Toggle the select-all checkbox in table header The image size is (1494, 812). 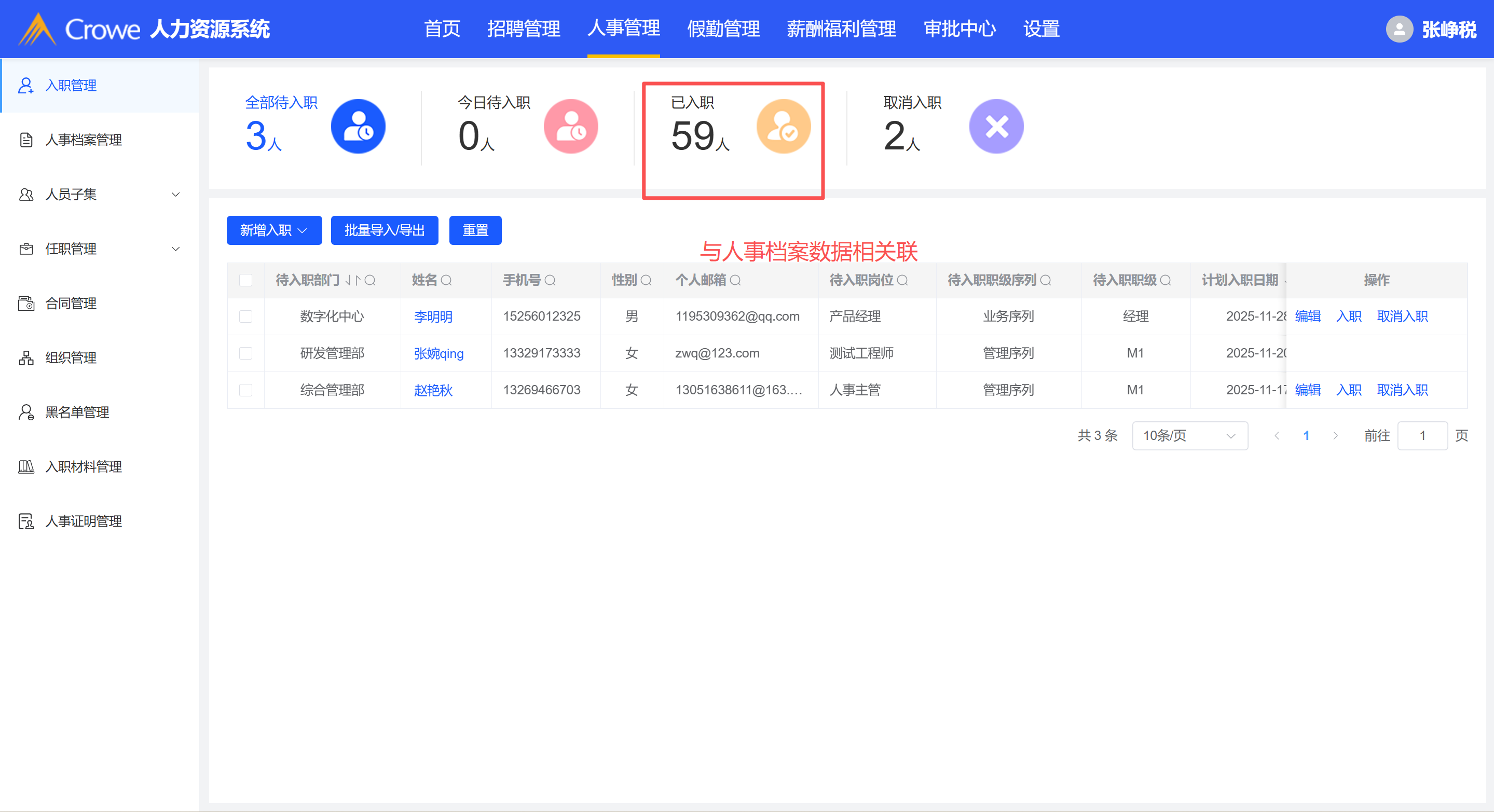click(246, 281)
